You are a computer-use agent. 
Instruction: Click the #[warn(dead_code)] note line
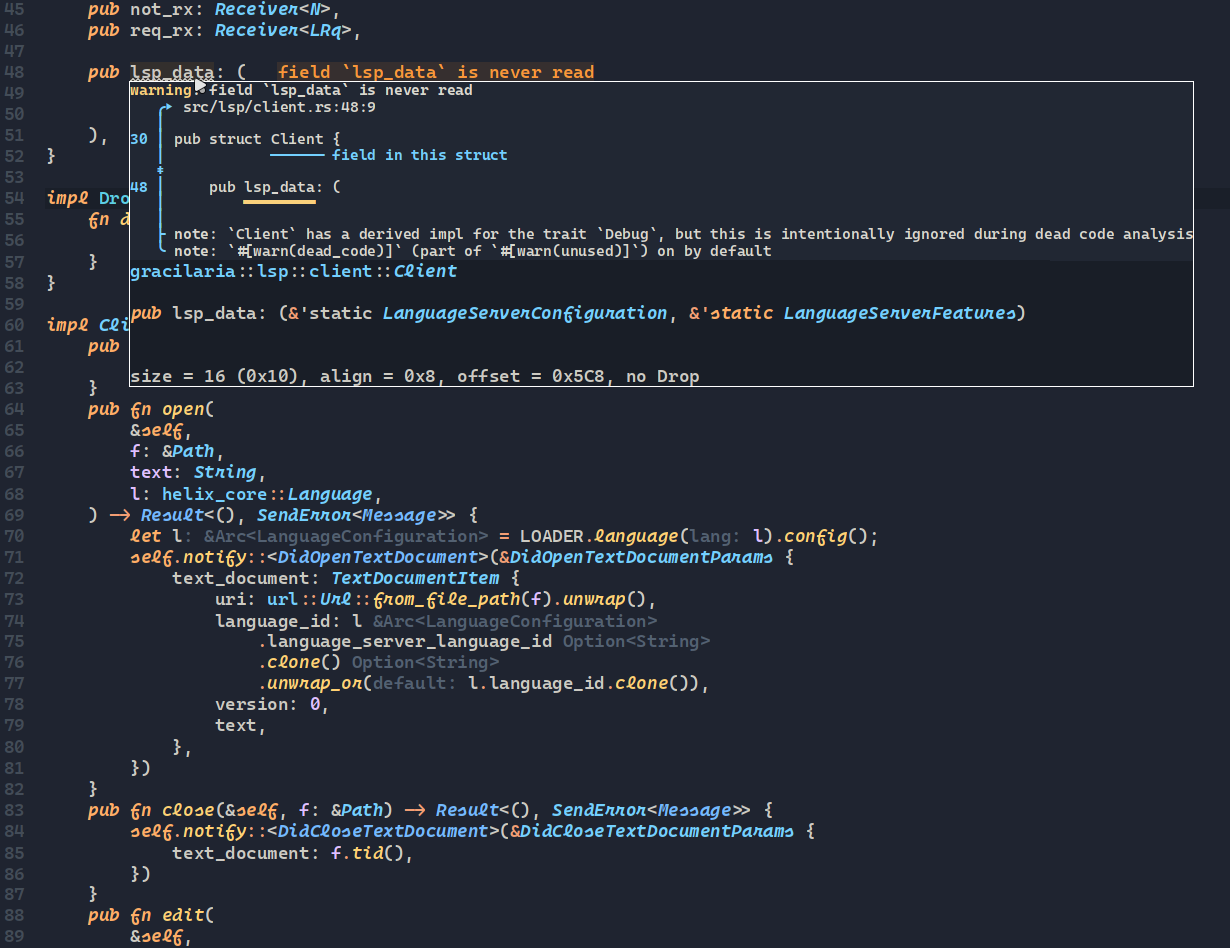(x=472, y=251)
